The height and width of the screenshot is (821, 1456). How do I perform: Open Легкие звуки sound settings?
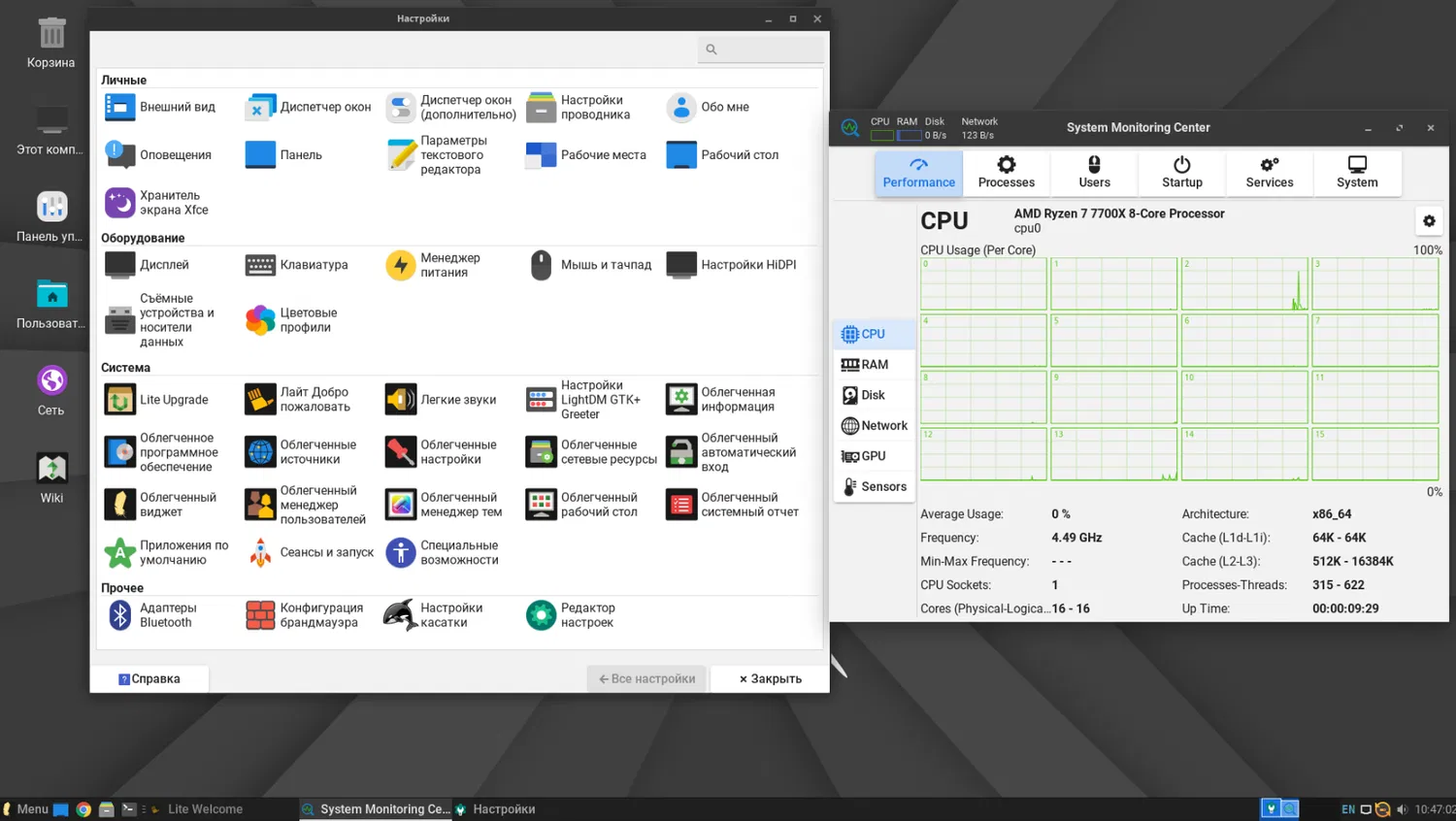point(442,399)
